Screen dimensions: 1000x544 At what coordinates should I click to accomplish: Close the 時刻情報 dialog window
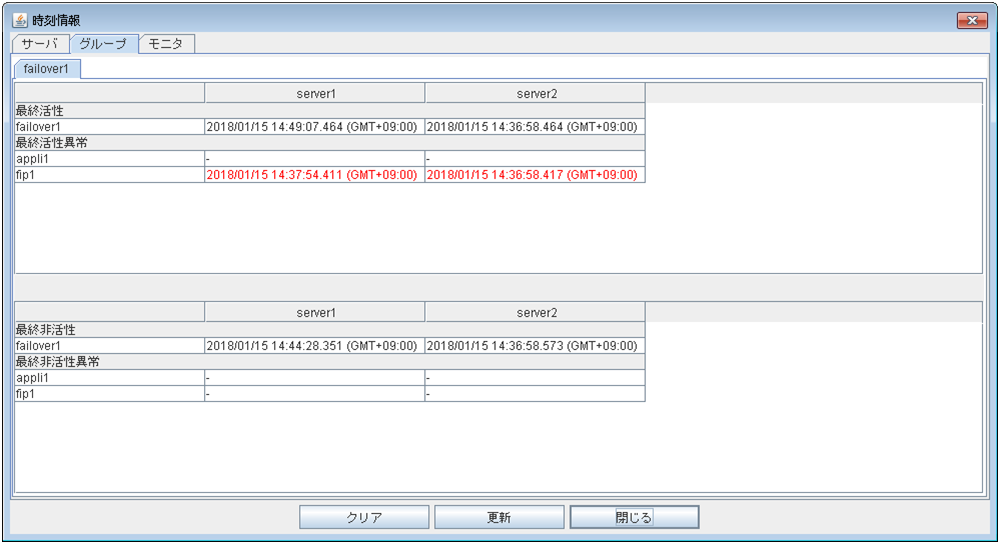click(972, 20)
